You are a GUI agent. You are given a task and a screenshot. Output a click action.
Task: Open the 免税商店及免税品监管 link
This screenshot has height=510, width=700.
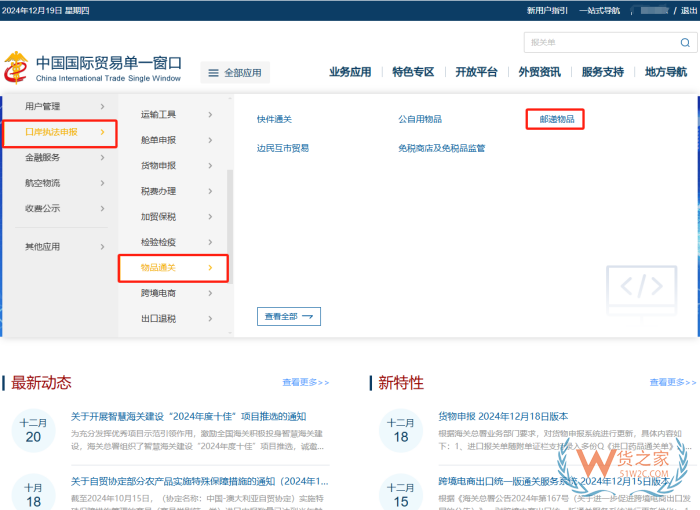[x=441, y=148]
